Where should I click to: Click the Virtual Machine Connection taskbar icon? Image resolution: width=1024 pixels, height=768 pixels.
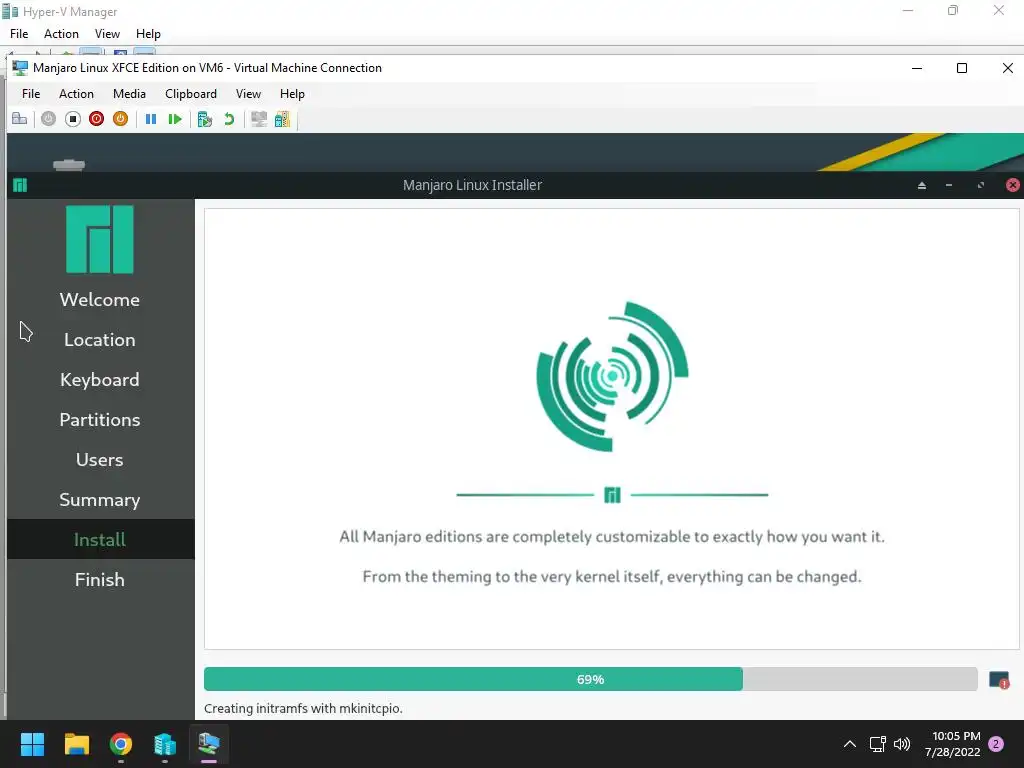tap(209, 744)
